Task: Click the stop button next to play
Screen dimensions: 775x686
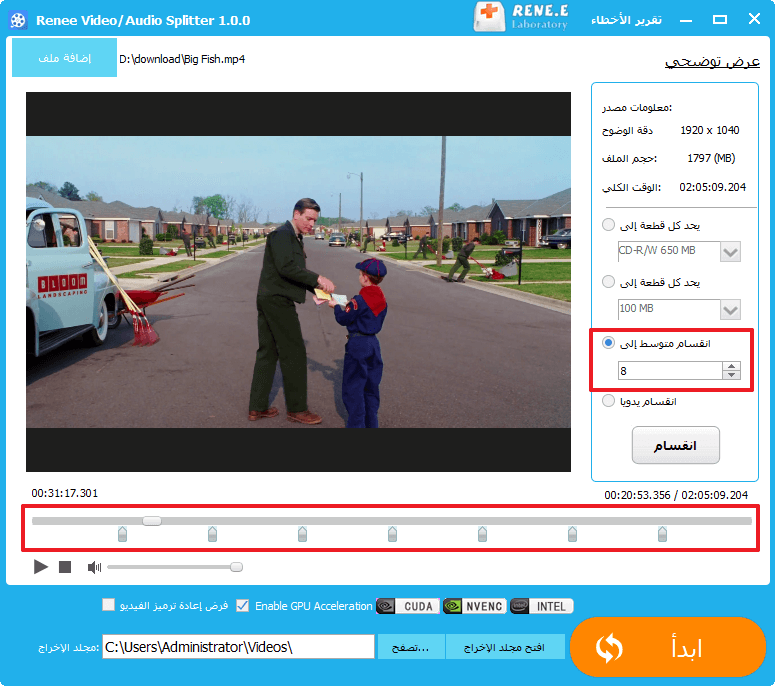Action: [65, 567]
